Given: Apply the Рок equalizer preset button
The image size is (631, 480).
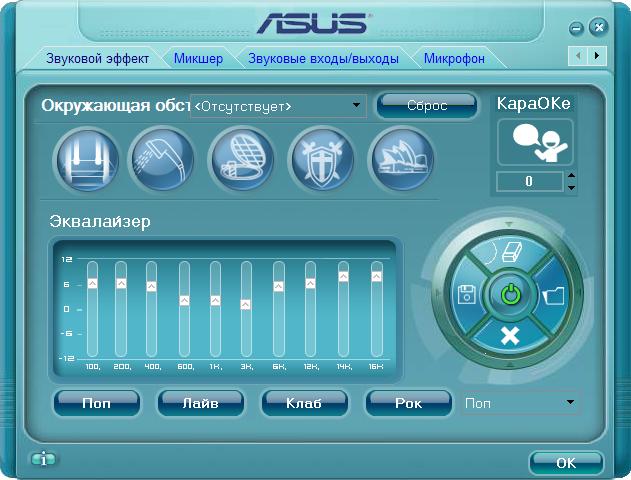Looking at the screenshot, I should (408, 403).
